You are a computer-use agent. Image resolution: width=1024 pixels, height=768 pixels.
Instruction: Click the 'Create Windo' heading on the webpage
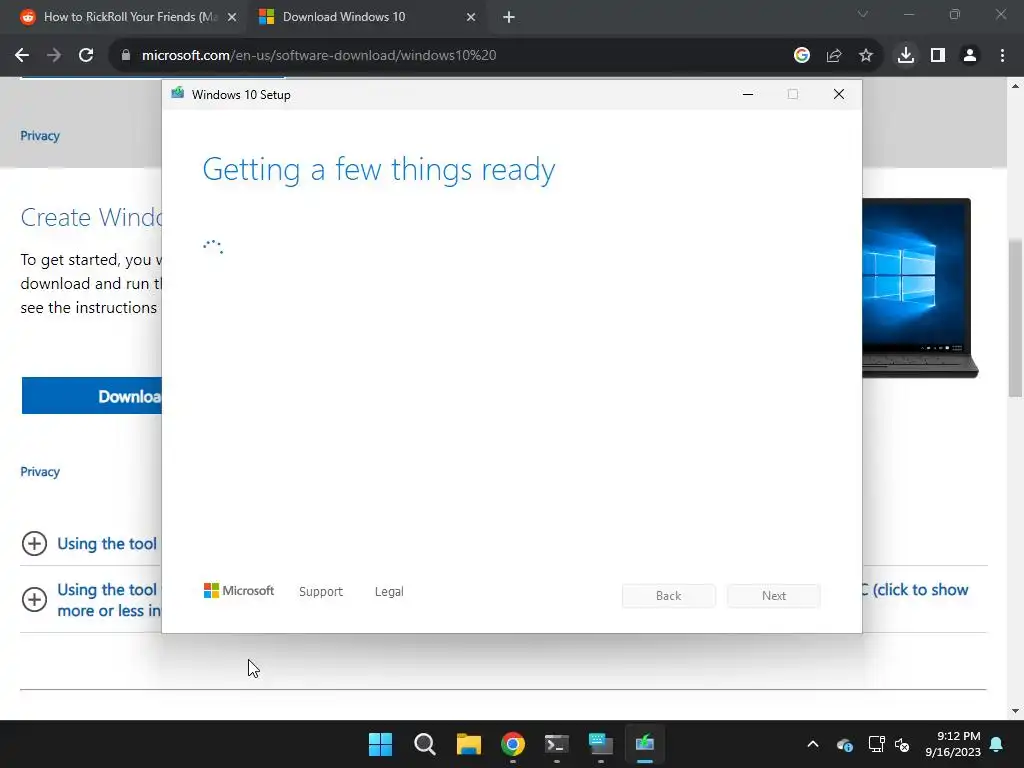[x=91, y=217]
